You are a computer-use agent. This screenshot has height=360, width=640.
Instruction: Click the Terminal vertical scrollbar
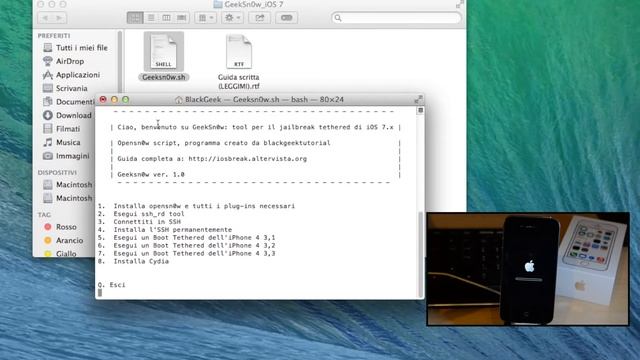pos(420,255)
